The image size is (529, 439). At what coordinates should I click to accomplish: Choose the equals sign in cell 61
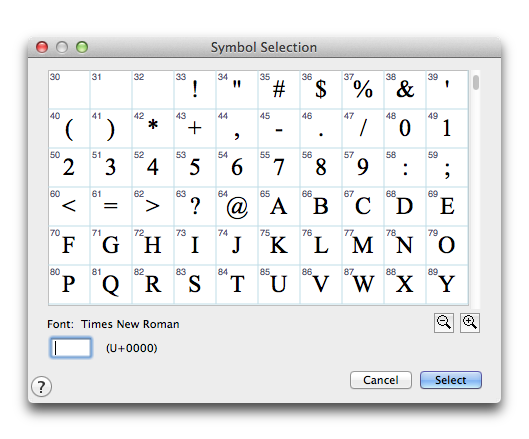111,206
